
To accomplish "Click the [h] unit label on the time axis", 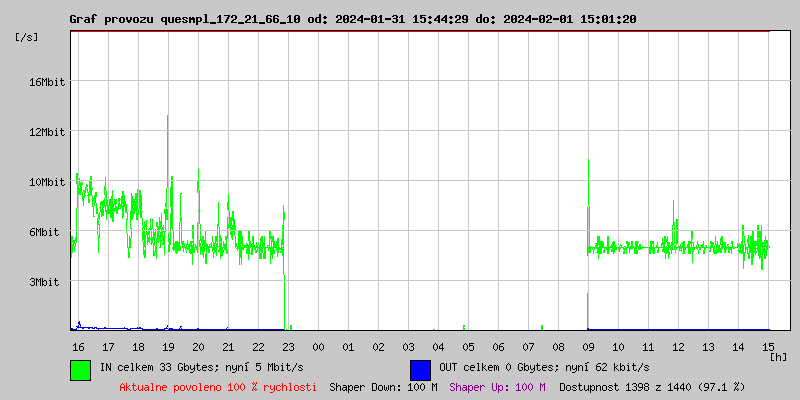I will 778,357.
